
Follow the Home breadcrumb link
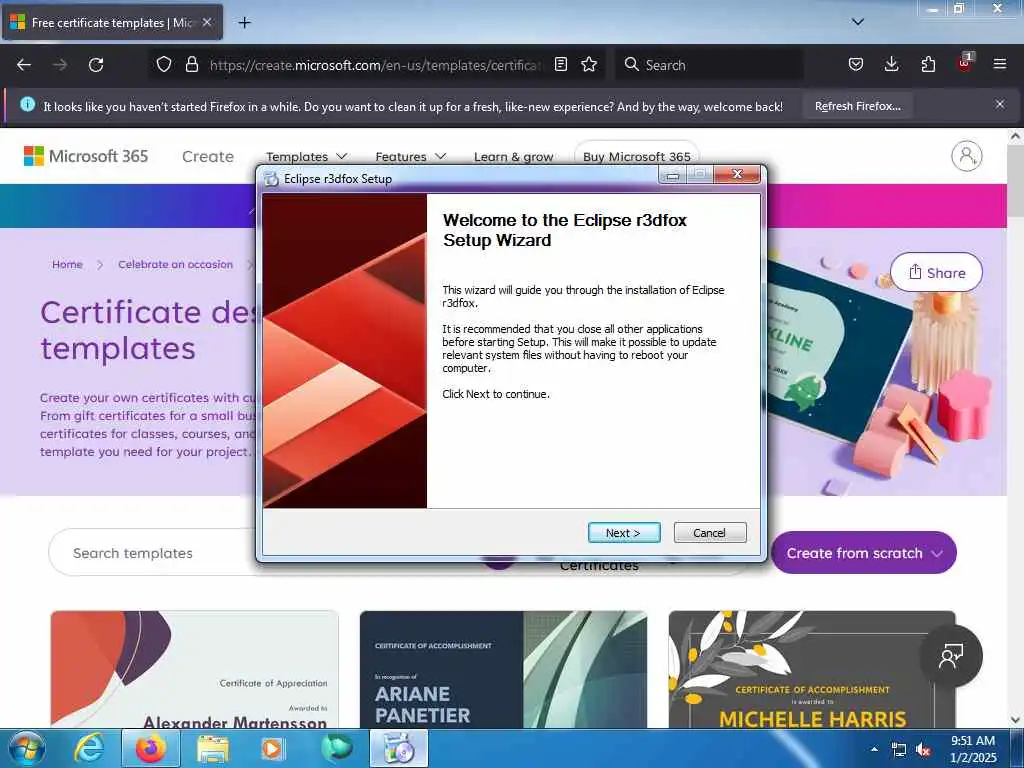67,264
